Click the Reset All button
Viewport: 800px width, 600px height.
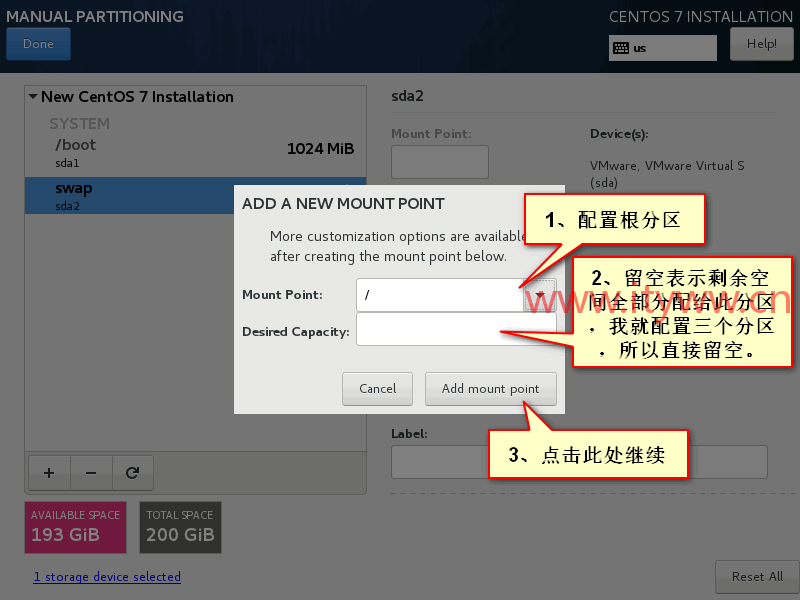click(757, 577)
